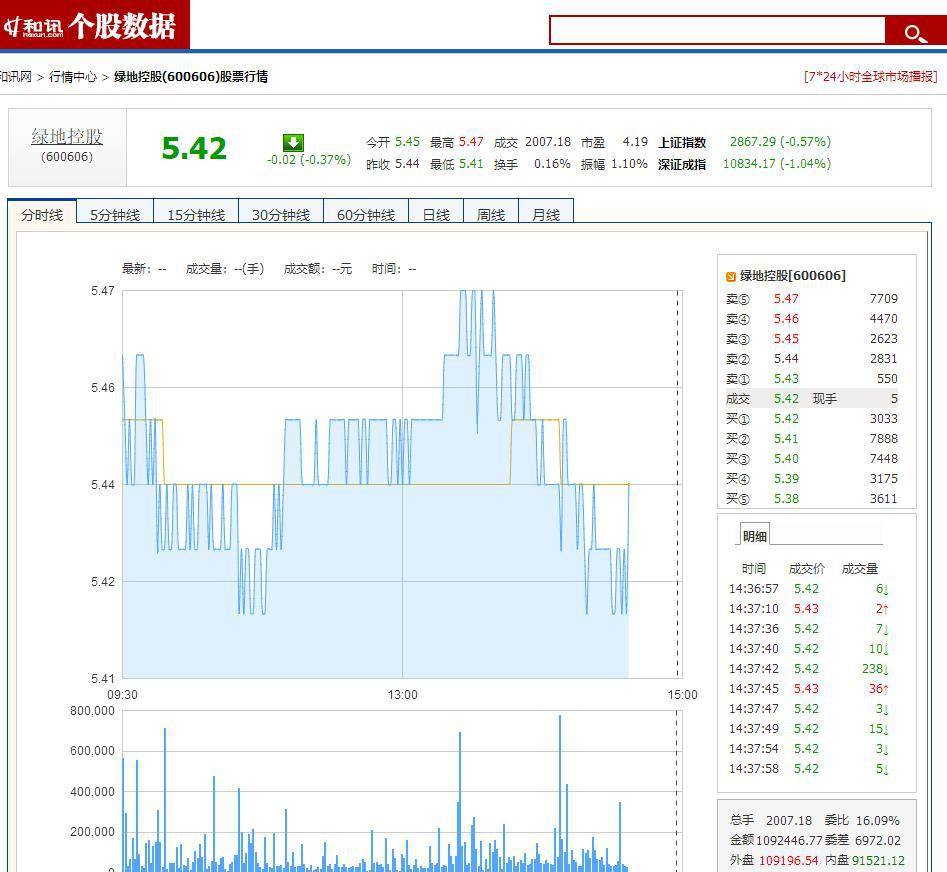Click the 买② 5.41 order row
Image resolution: width=947 pixels, height=872 pixels.
tap(812, 438)
